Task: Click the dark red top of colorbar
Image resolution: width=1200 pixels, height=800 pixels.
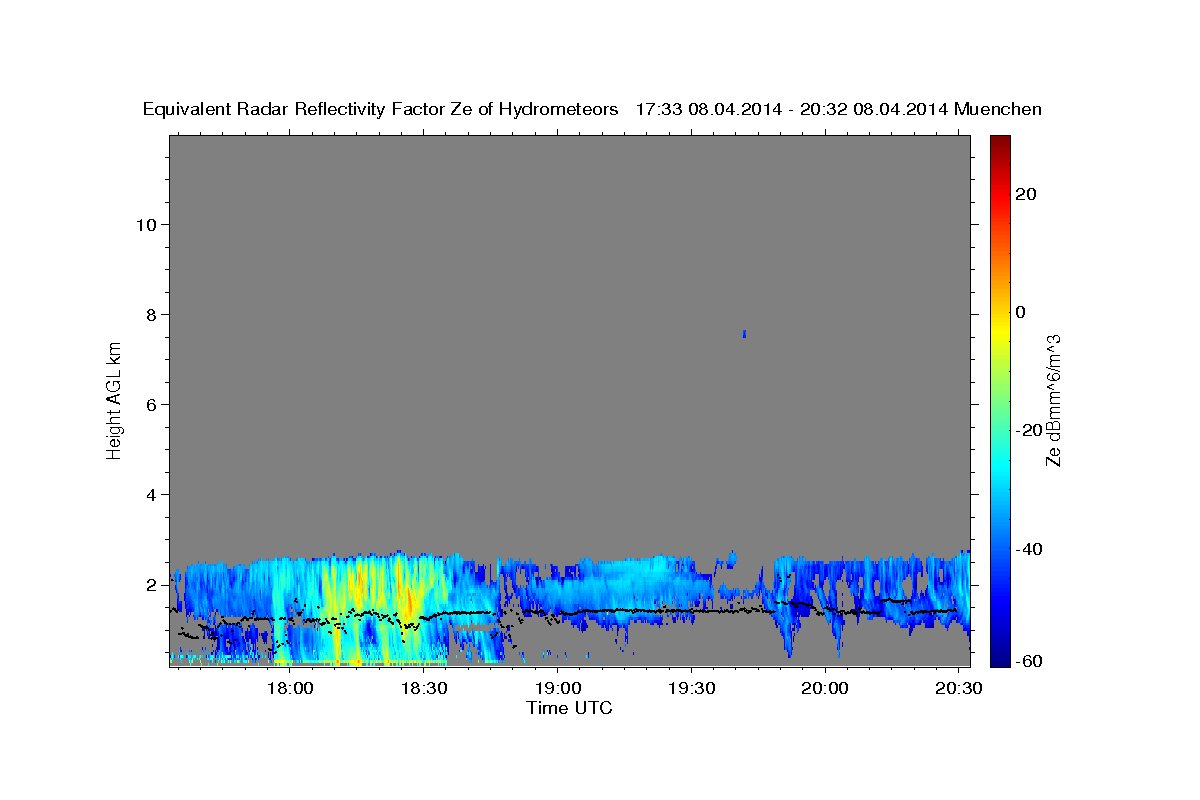Action: [1000, 142]
